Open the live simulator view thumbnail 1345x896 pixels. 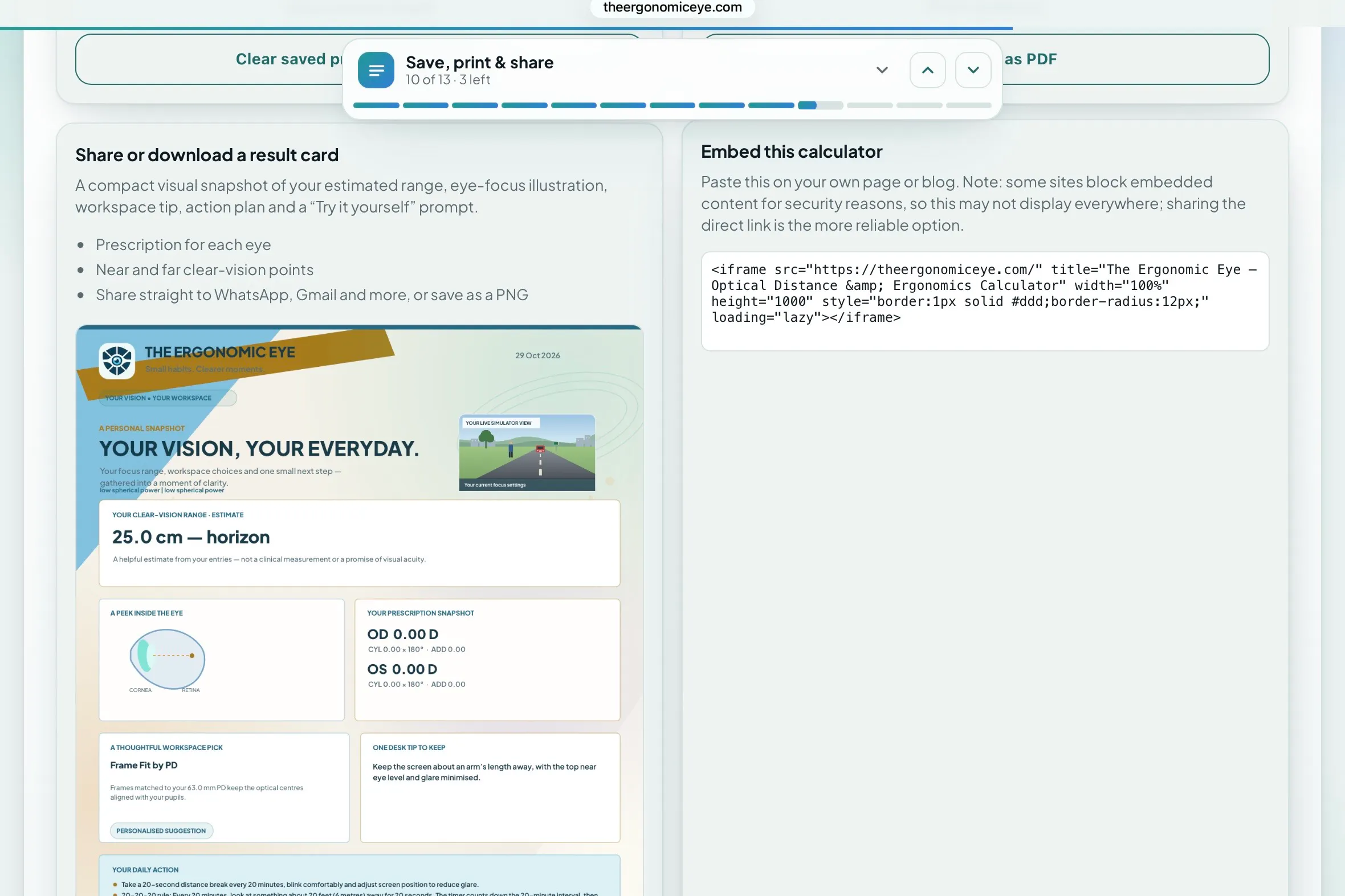(x=527, y=452)
